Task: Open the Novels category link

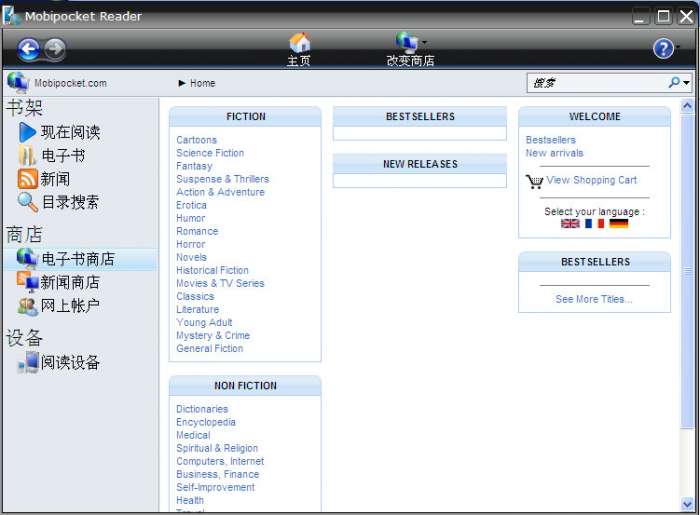Action: pos(191,257)
